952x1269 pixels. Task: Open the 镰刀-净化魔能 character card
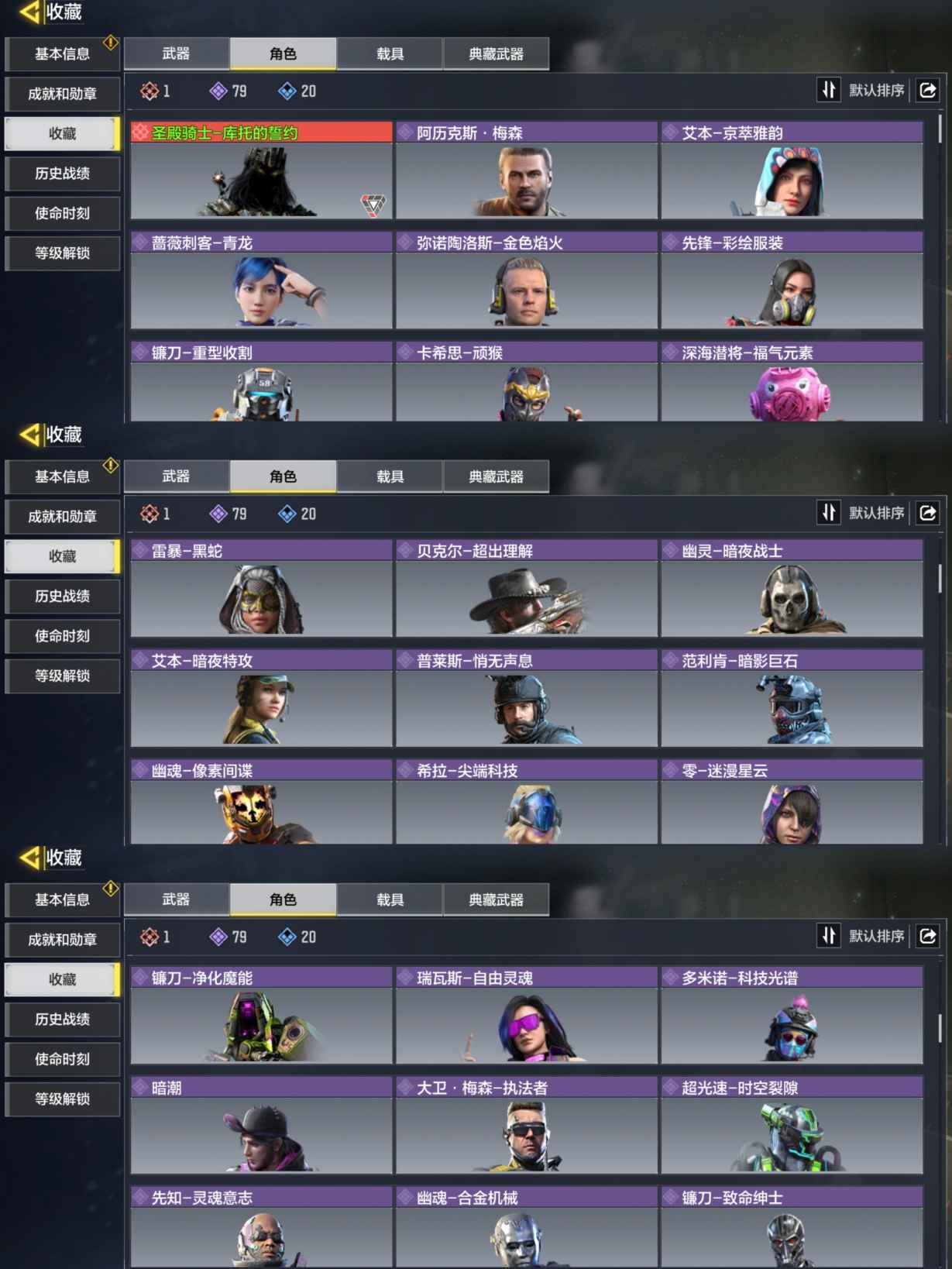coord(261,1016)
